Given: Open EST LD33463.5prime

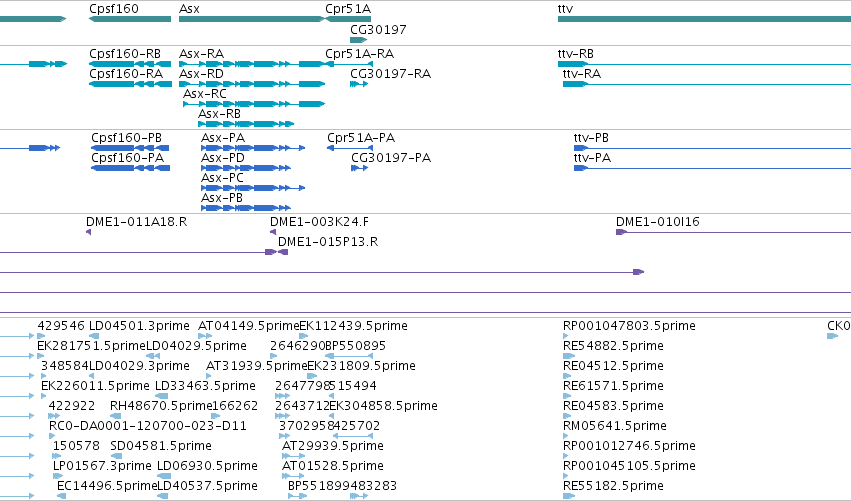Looking at the screenshot, I should (x=205, y=386).
